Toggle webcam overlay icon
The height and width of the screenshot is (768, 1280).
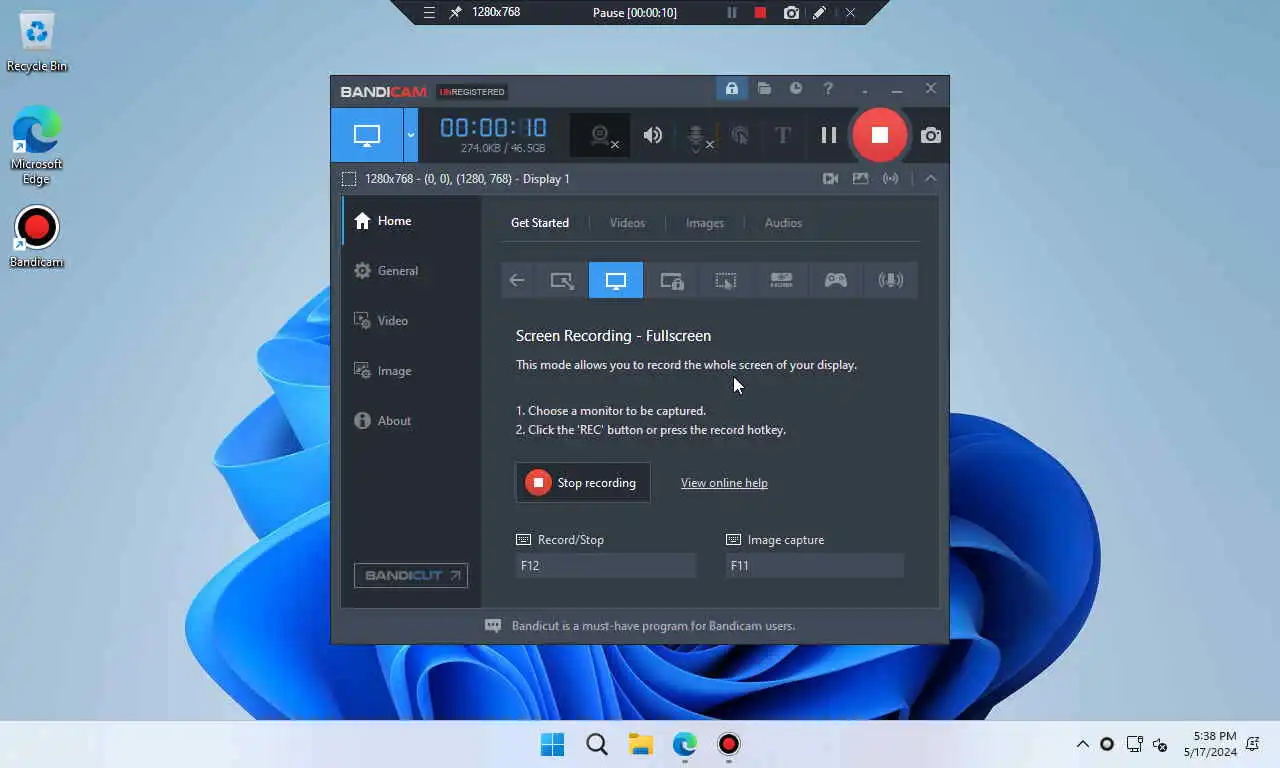pos(601,136)
